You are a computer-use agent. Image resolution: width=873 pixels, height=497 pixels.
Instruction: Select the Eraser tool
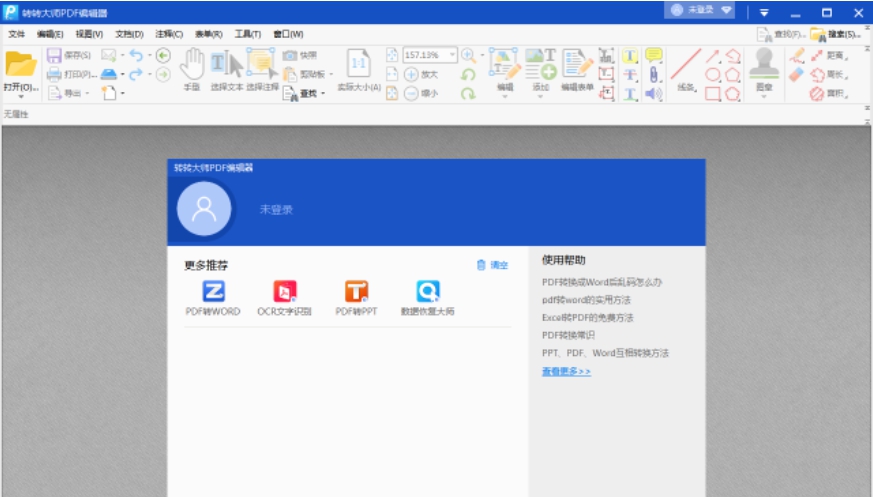(x=797, y=74)
